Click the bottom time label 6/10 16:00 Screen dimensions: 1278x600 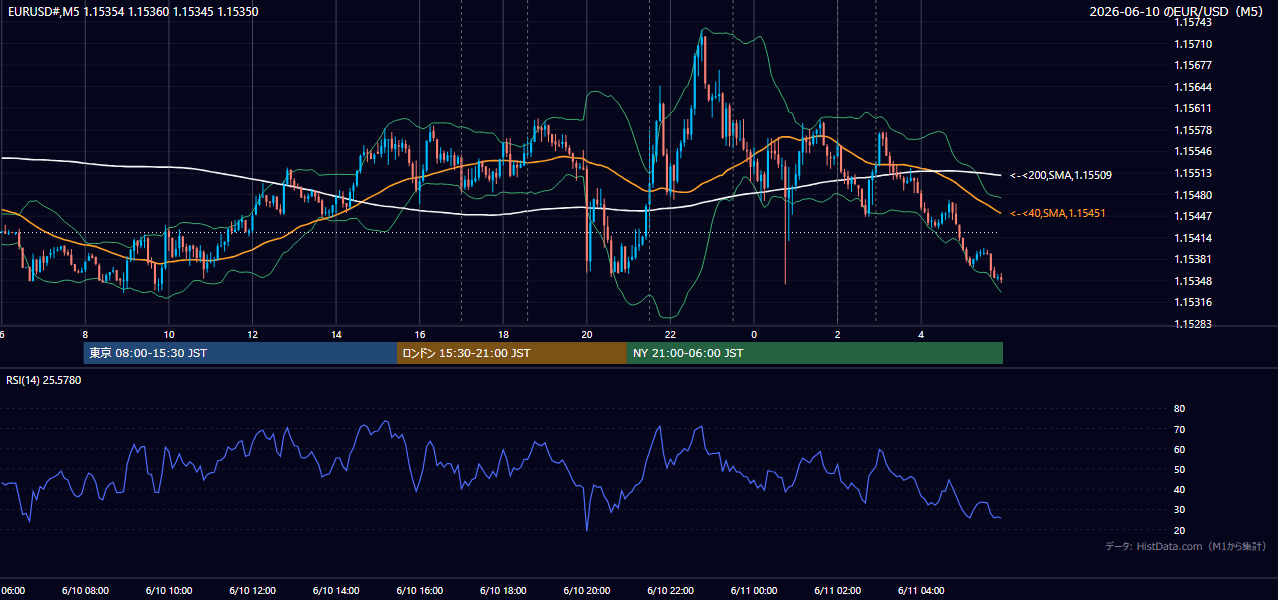tap(420, 591)
